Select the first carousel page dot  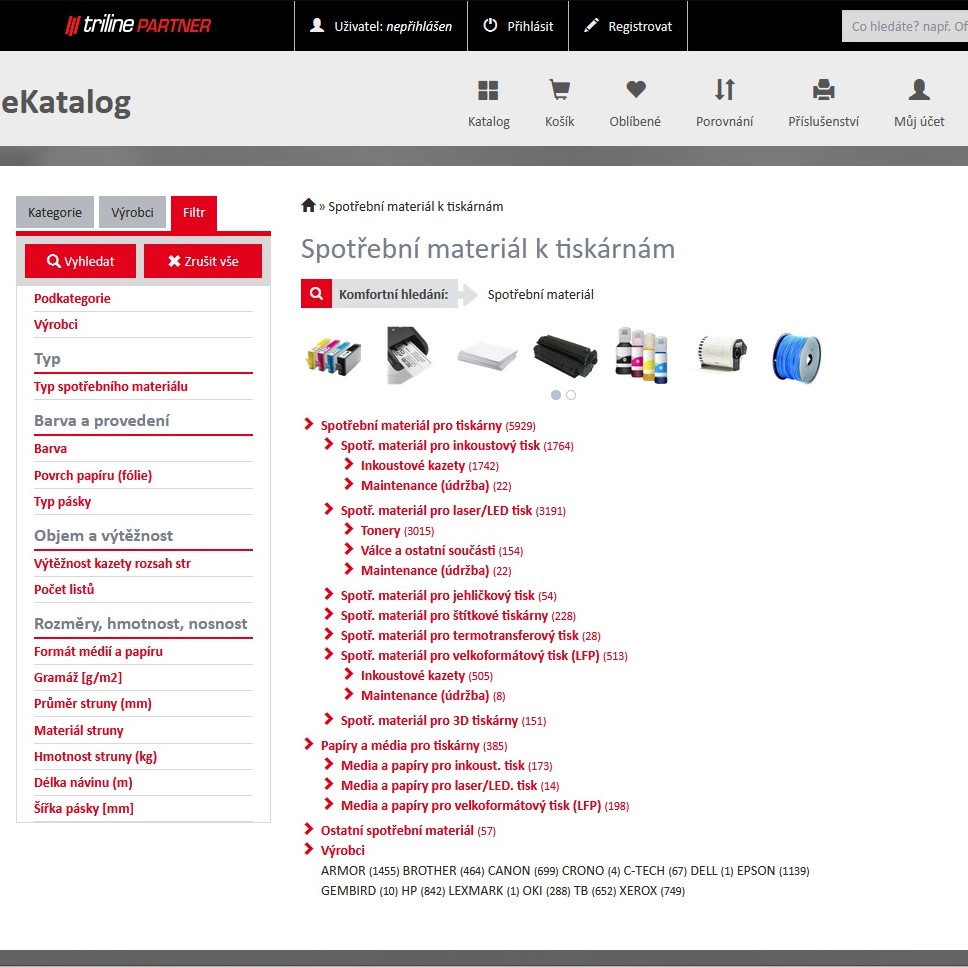pyautogui.click(x=556, y=395)
